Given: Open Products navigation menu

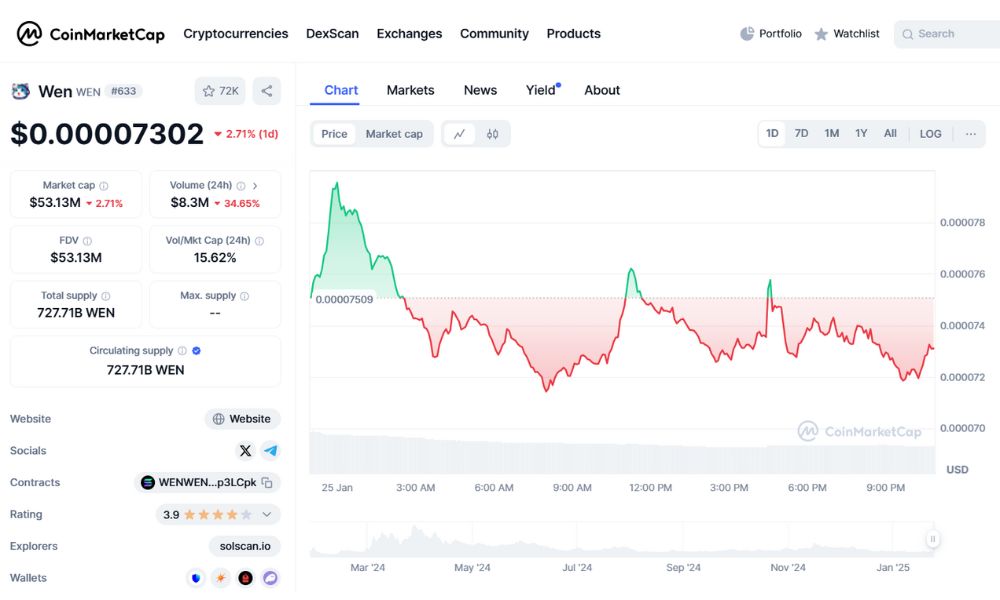Looking at the screenshot, I should pos(573,34).
